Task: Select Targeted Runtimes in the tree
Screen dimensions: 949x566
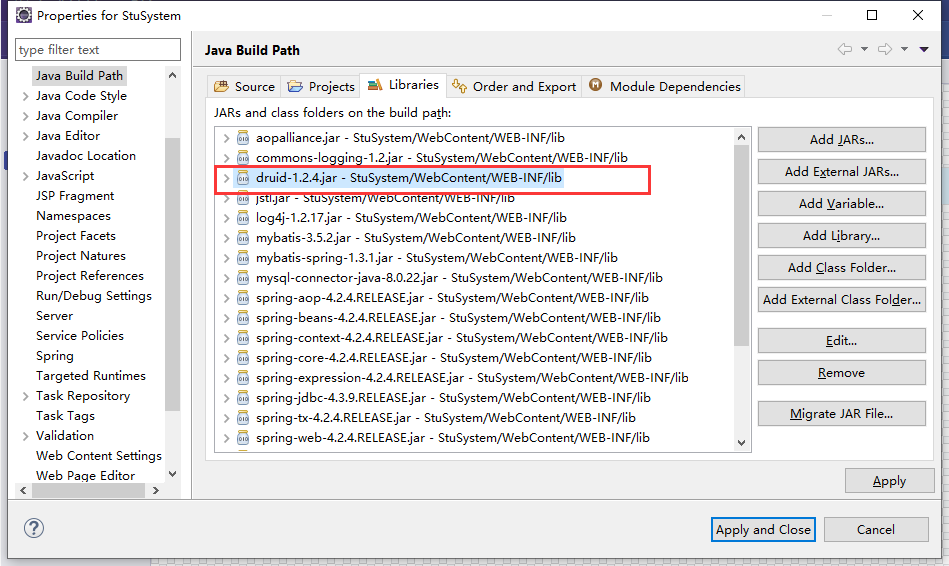Action: coord(91,376)
